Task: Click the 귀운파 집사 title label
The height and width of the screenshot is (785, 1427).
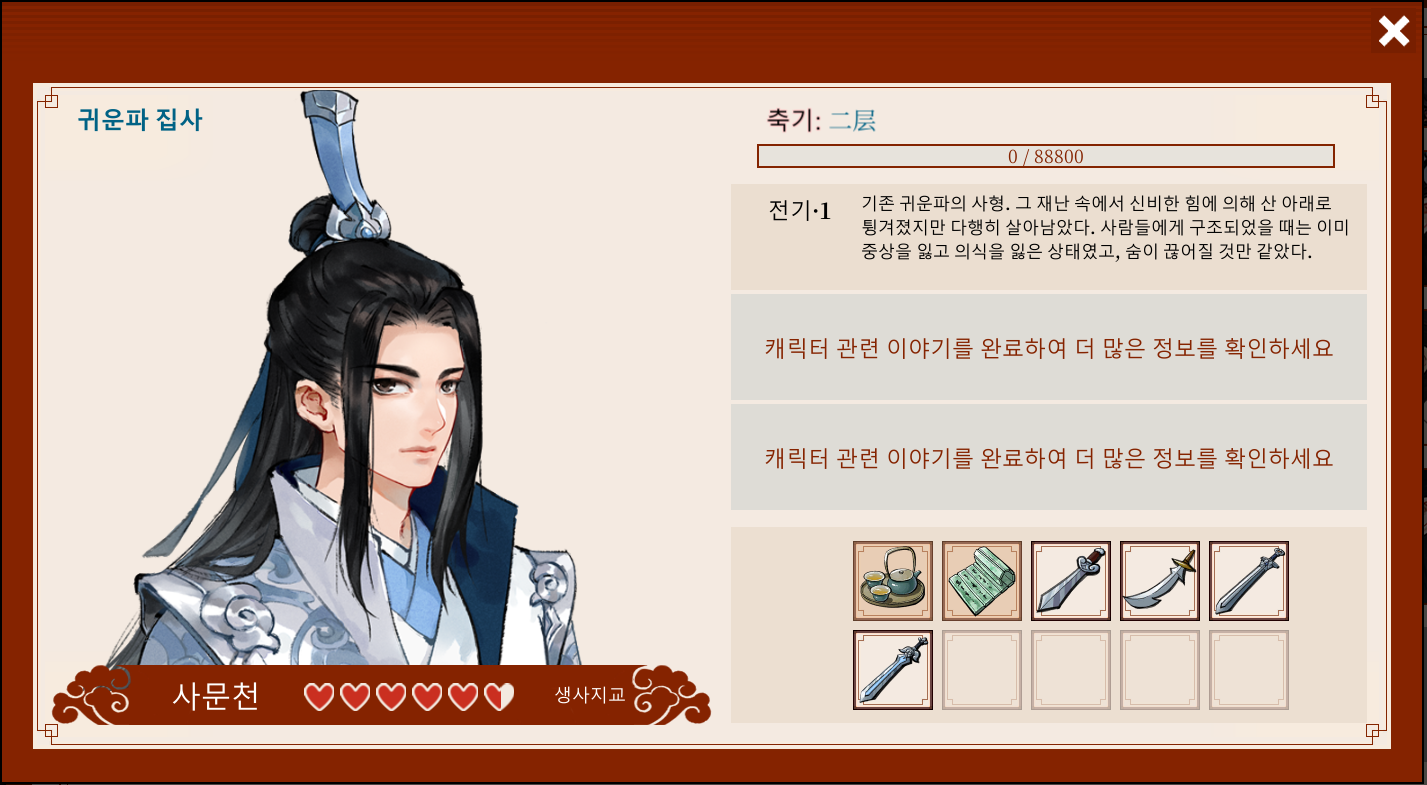Action: (140, 120)
